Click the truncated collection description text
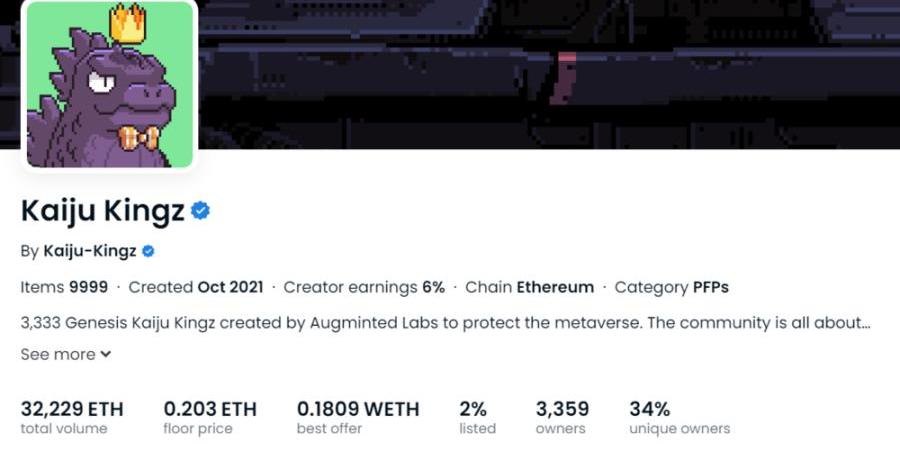The width and height of the screenshot is (900, 476). (445, 323)
